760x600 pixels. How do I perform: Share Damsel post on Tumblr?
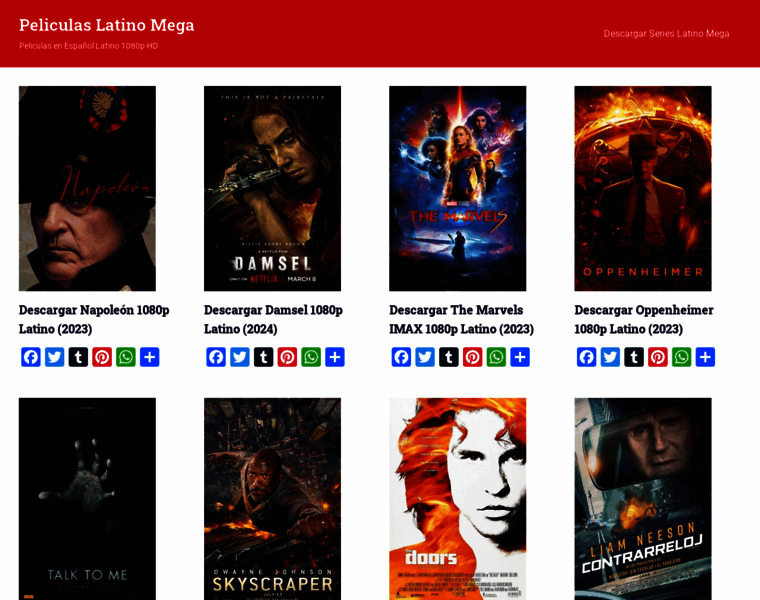263,357
